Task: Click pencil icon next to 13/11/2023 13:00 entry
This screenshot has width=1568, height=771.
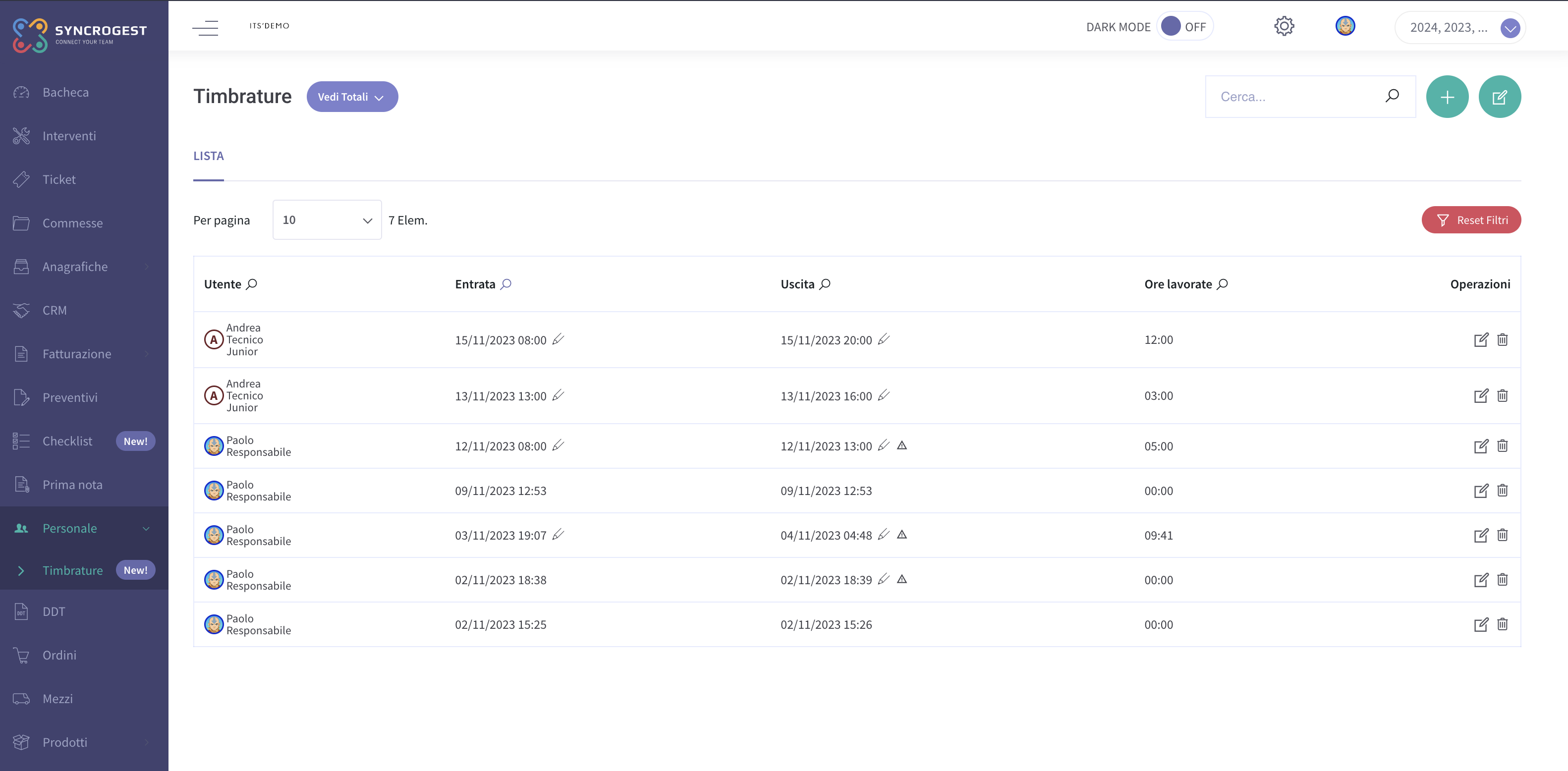Action: point(558,395)
